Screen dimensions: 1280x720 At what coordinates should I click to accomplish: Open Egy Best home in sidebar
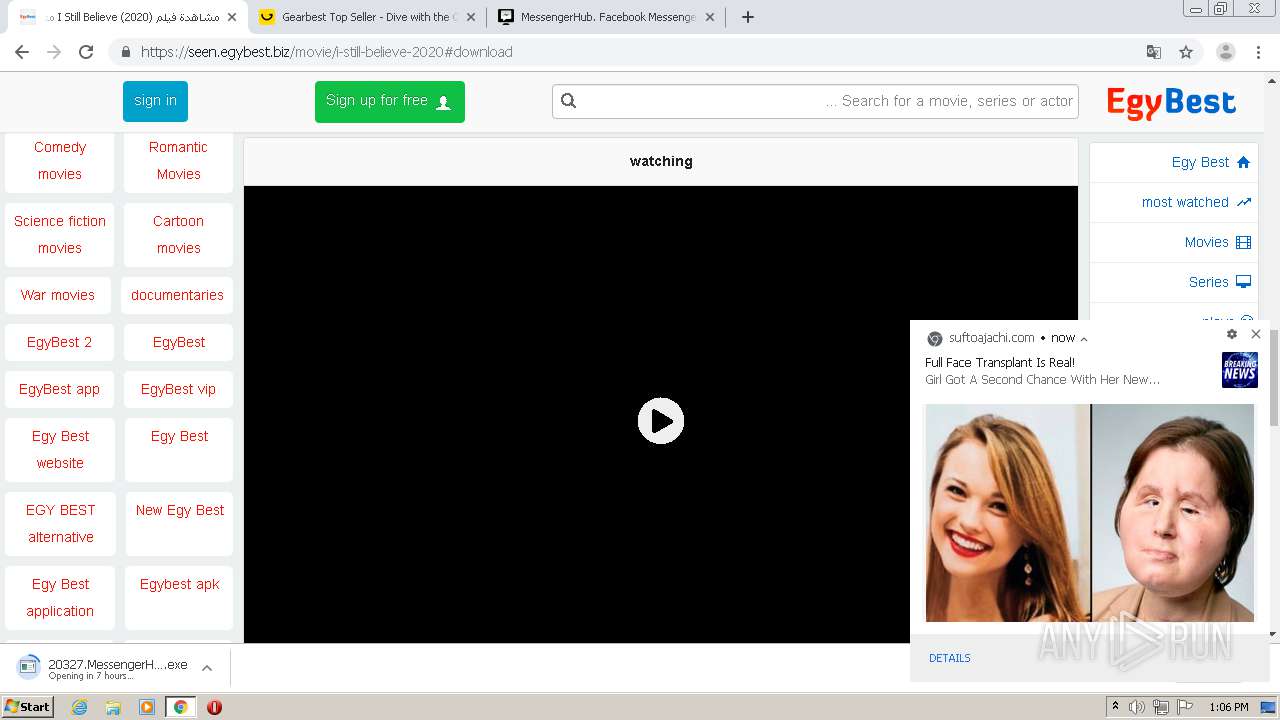click(1211, 162)
